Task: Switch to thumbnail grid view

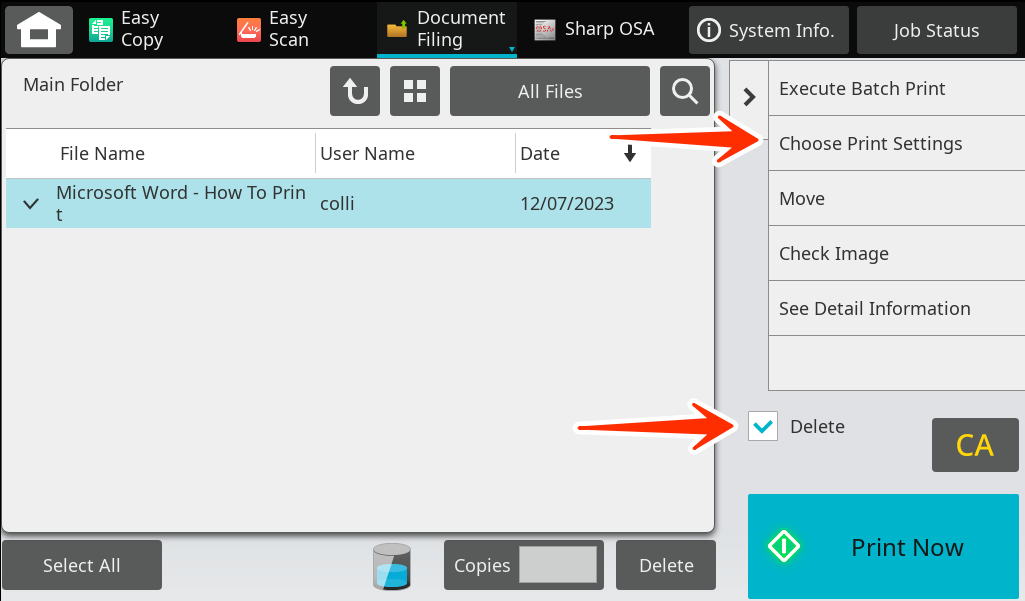Action: [414, 91]
